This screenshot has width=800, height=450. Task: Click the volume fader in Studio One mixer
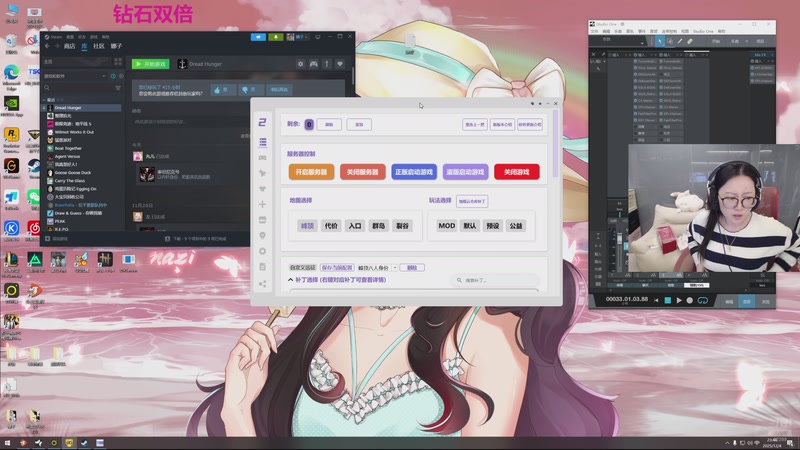620,240
